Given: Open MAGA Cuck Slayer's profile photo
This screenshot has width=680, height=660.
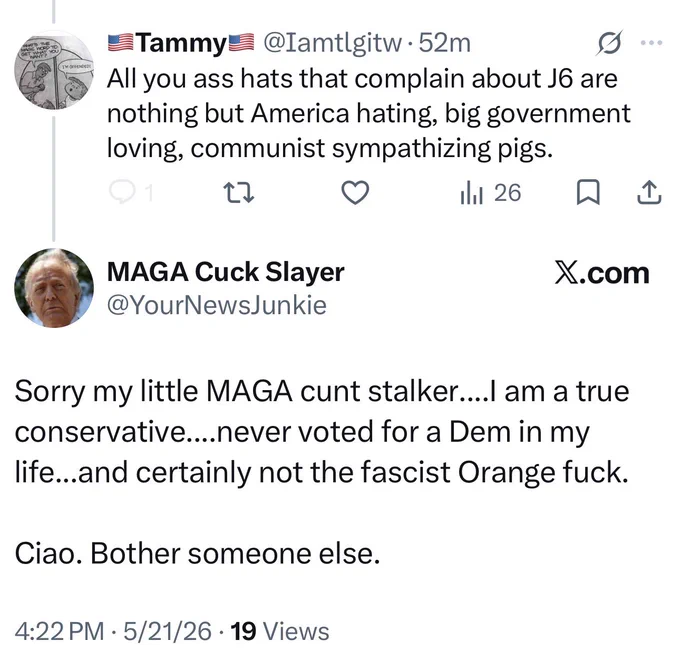Looking at the screenshot, I should point(54,288).
